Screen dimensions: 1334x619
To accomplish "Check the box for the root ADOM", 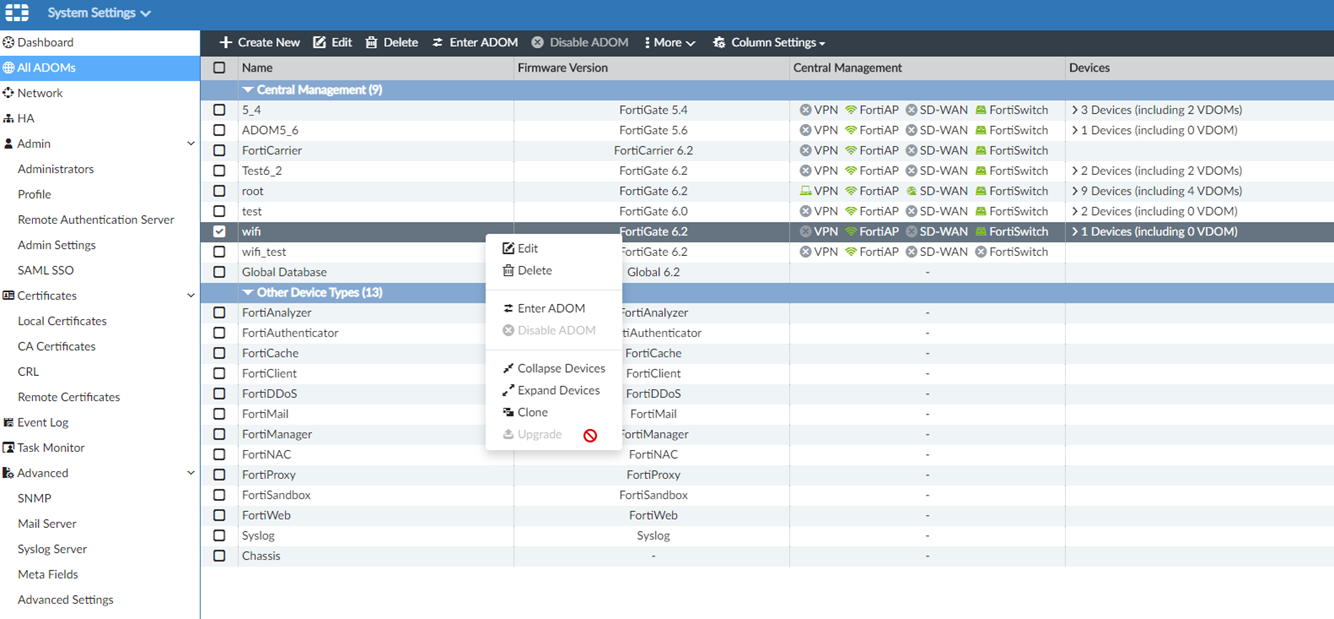I will tap(219, 191).
